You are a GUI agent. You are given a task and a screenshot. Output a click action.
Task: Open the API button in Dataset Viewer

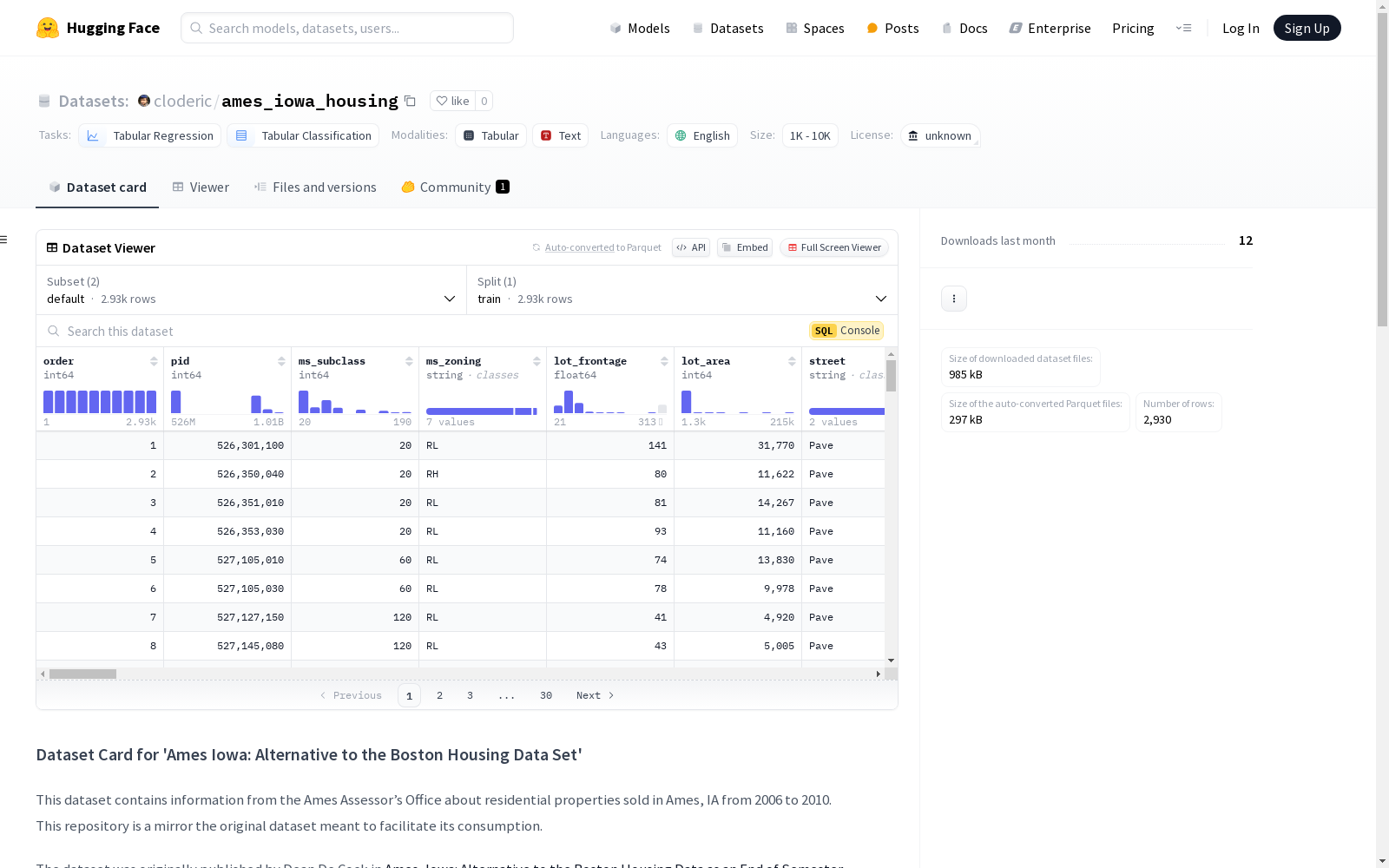pos(691,247)
